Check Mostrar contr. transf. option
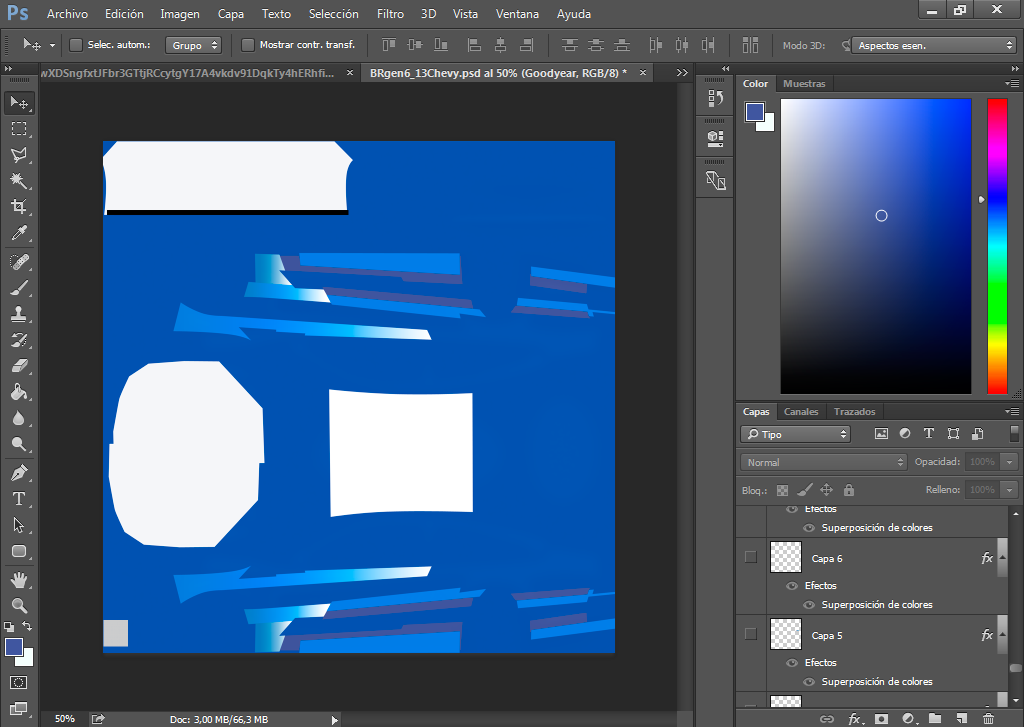 (x=248, y=45)
